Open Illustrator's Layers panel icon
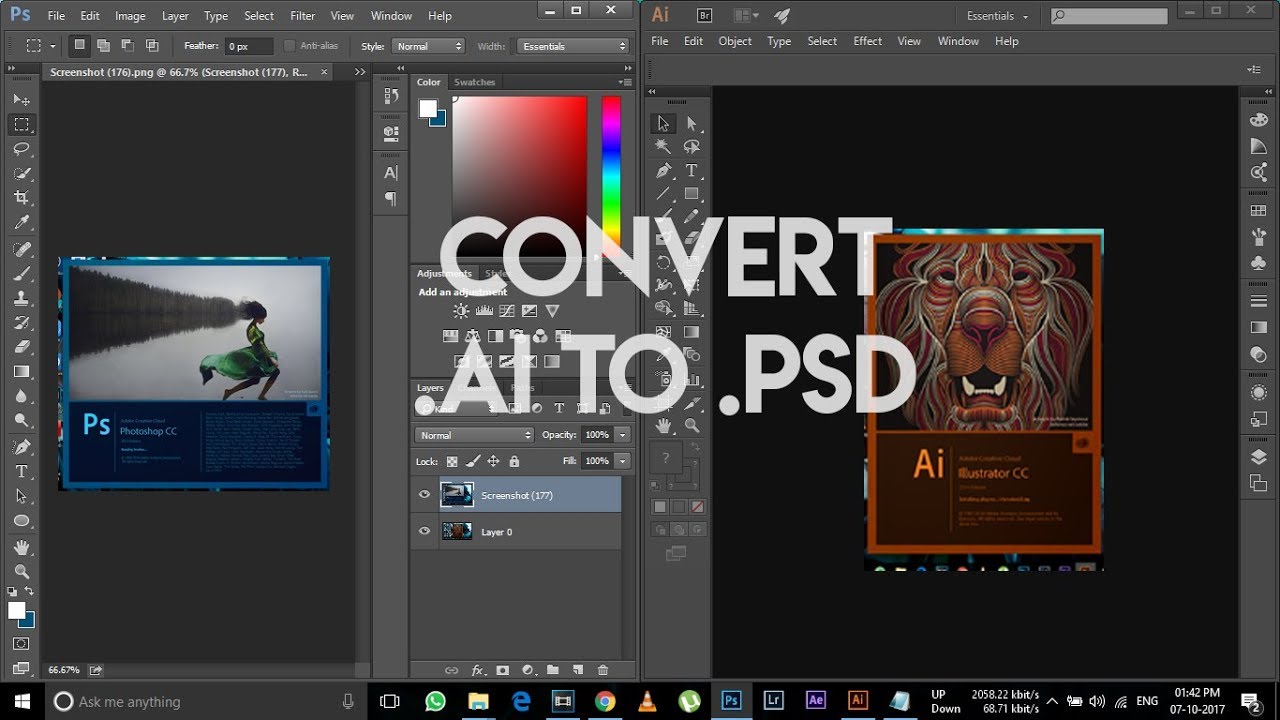Viewport: 1280px width, 720px height. coord(1259,458)
